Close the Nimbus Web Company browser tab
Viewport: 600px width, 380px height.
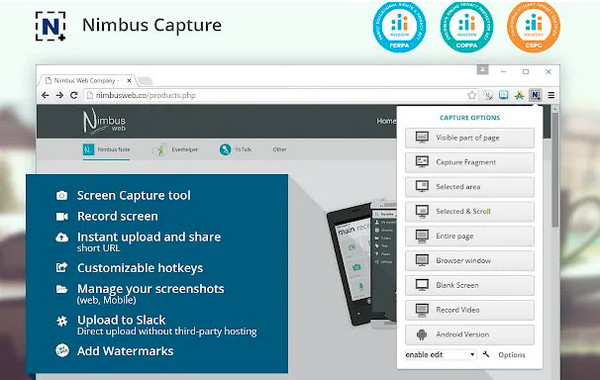(x=129, y=81)
